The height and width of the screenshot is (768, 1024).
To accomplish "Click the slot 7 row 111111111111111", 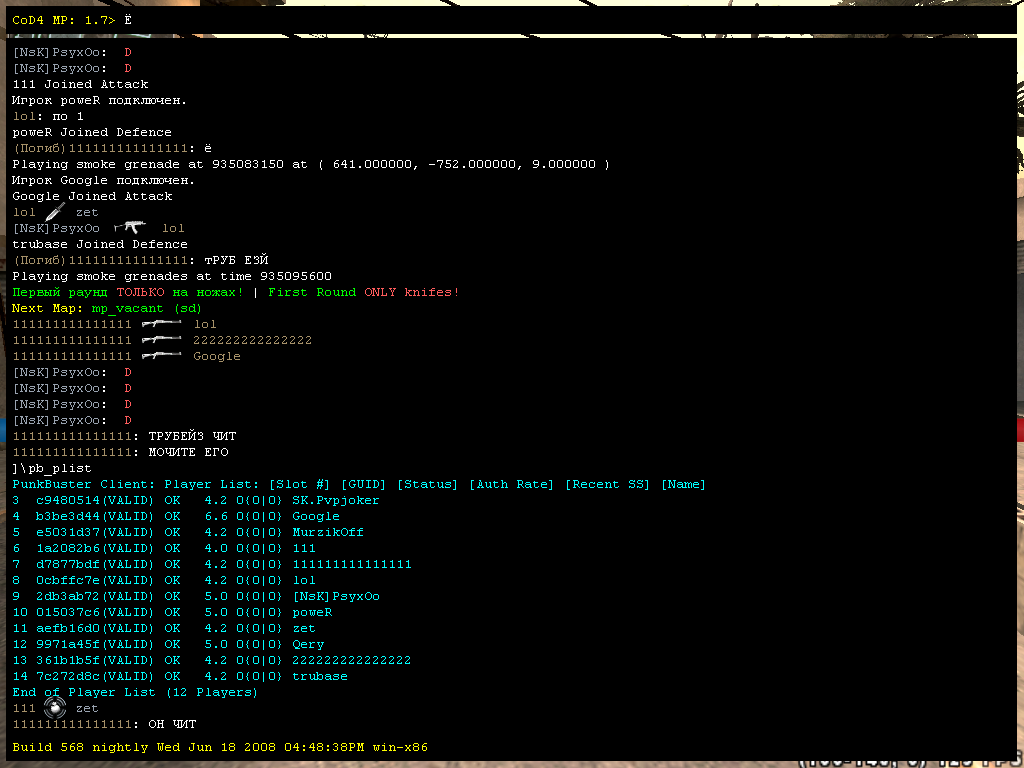I will coord(212,564).
